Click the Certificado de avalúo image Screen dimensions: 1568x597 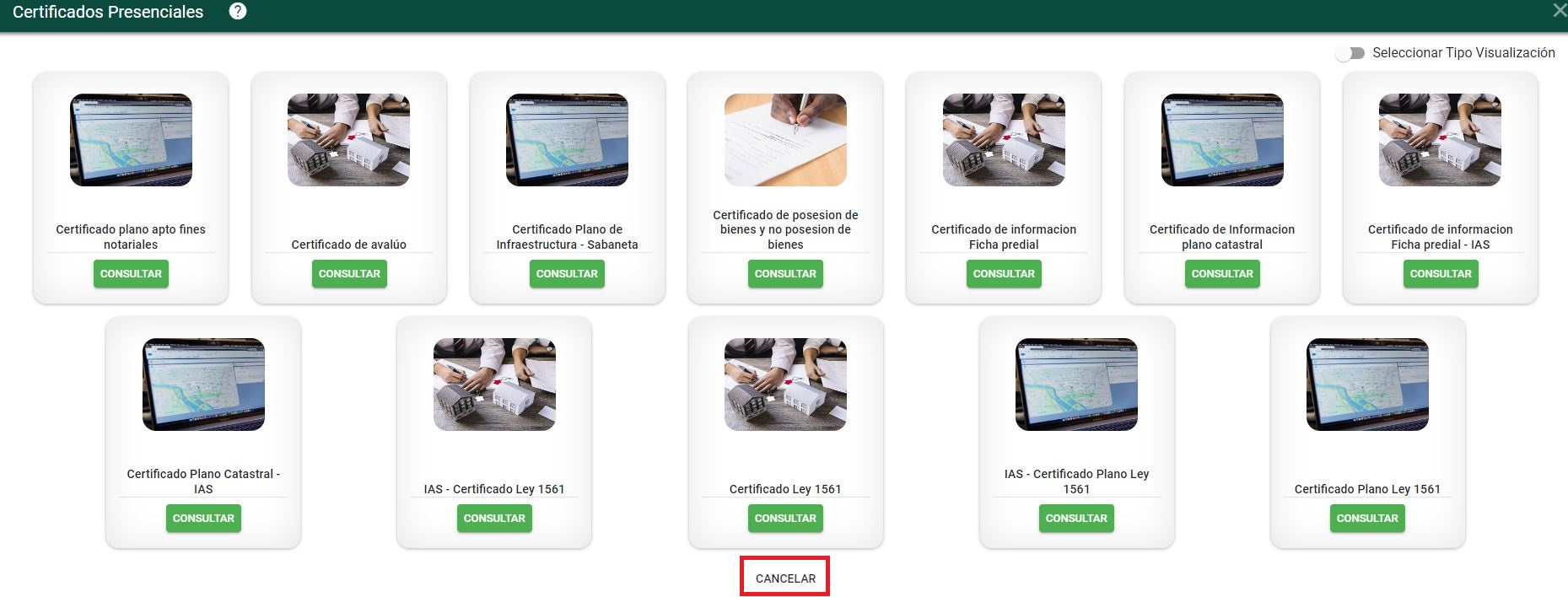[348, 140]
